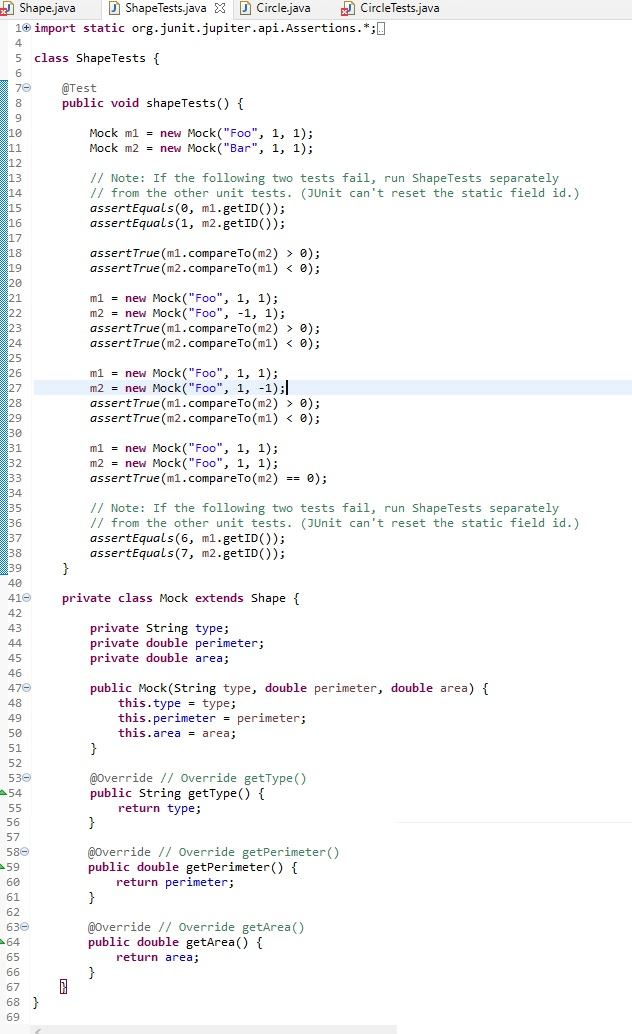The height and width of the screenshot is (1034, 632).
Task: Click 'public double getArea() {' line
Action: (175, 942)
